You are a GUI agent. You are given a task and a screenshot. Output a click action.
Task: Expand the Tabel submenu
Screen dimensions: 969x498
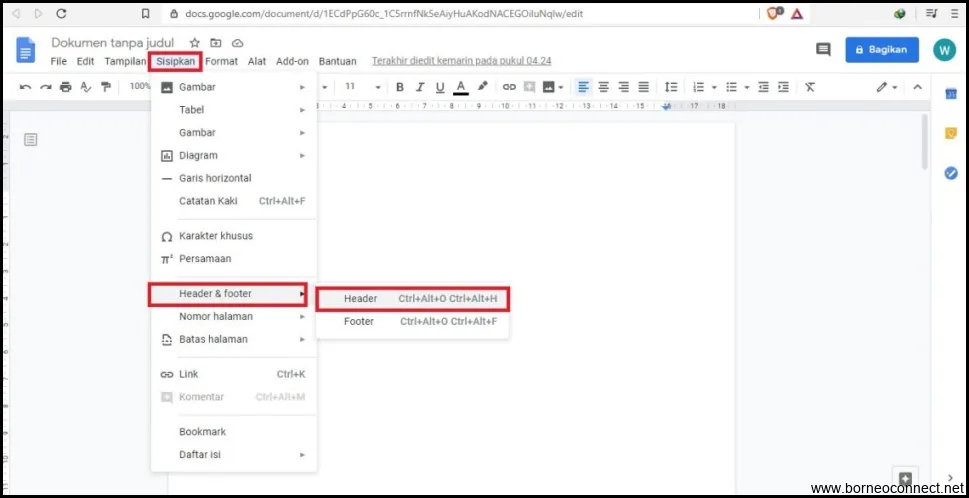(234, 110)
